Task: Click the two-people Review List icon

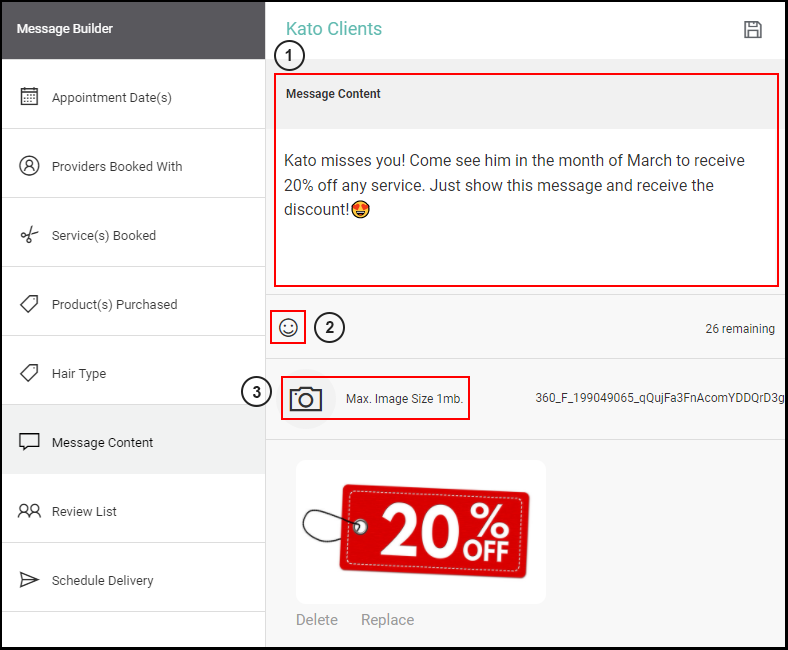Action: [29, 511]
